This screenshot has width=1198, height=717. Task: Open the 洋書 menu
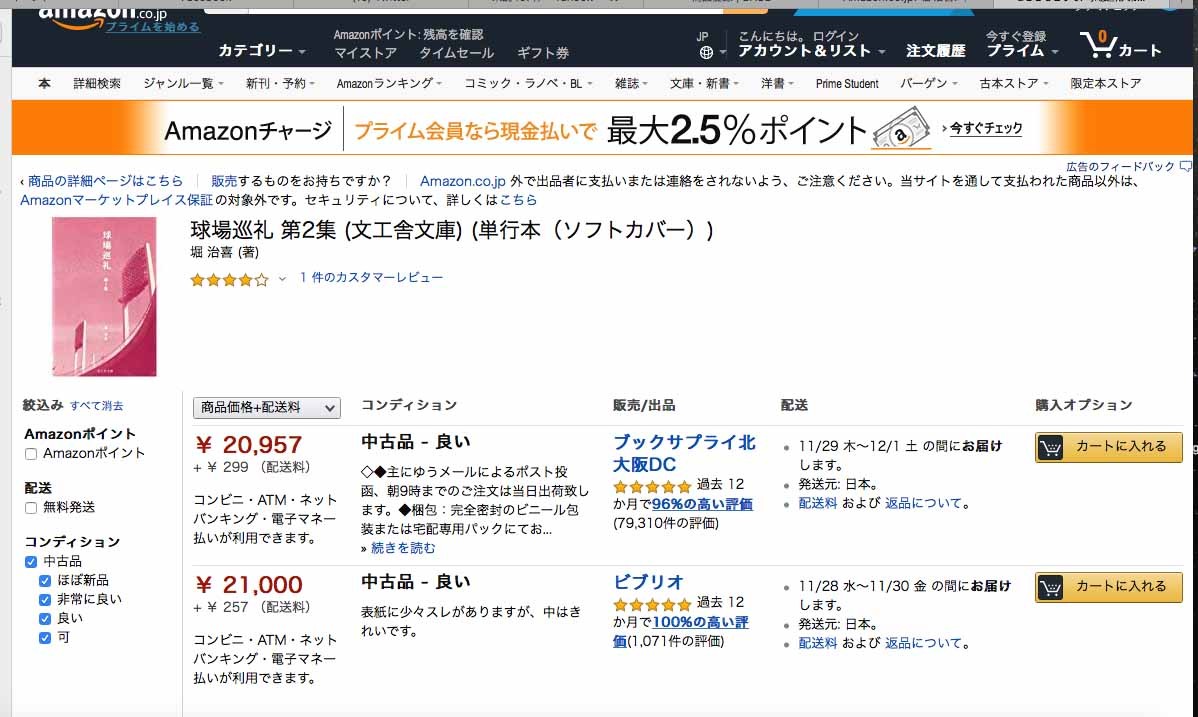pyautogui.click(x=777, y=83)
